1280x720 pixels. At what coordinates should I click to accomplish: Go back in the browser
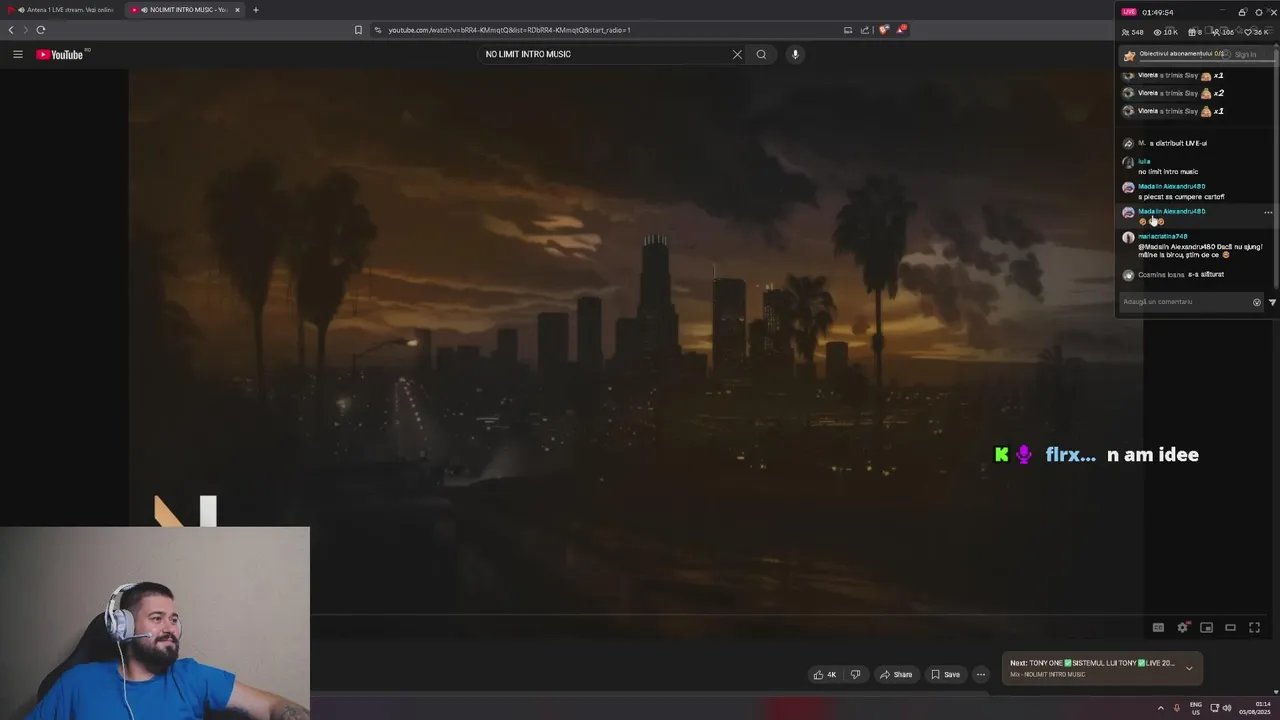pos(11,30)
